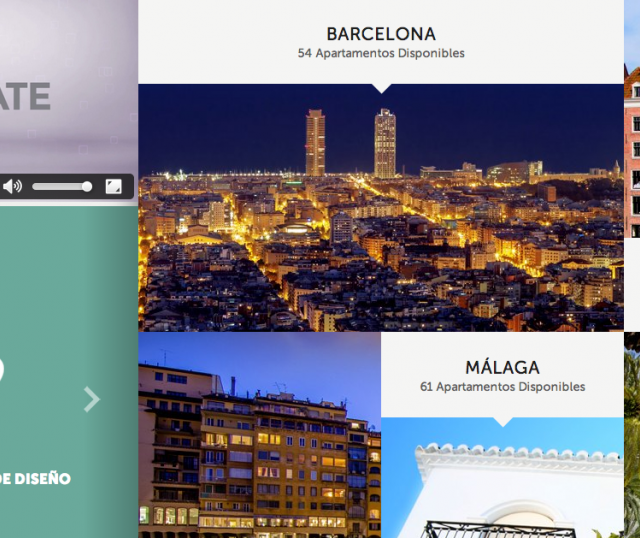
Task: Open the illuminated apartment building photo
Action: [x=260, y=435]
